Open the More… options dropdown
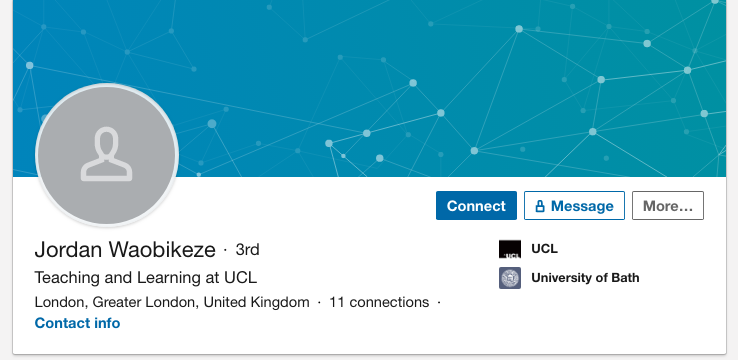 [x=668, y=206]
